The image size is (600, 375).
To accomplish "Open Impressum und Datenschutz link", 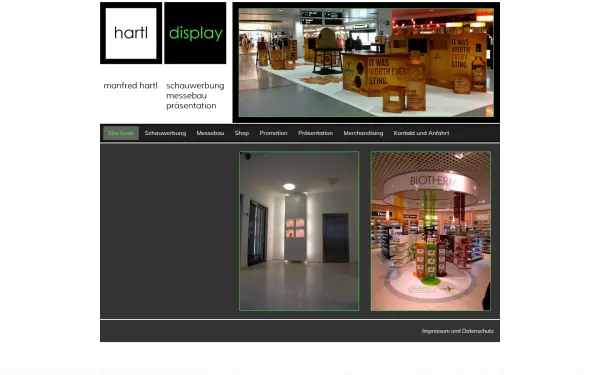I will pyautogui.click(x=458, y=331).
